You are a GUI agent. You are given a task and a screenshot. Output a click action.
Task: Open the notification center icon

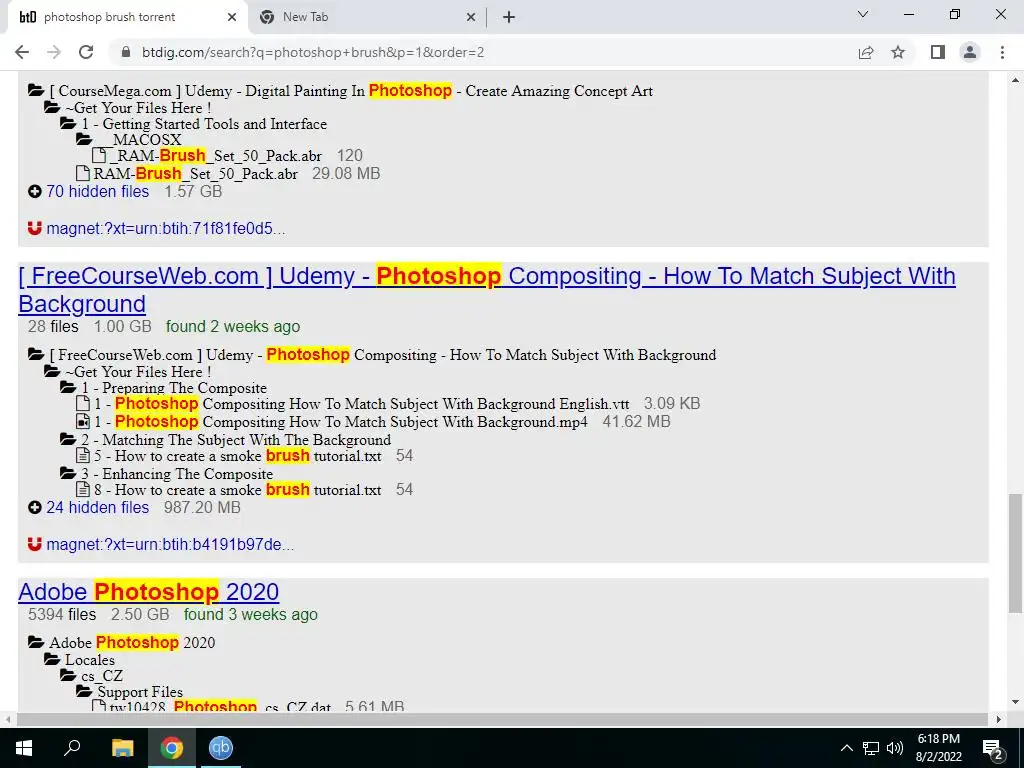[x=992, y=749]
